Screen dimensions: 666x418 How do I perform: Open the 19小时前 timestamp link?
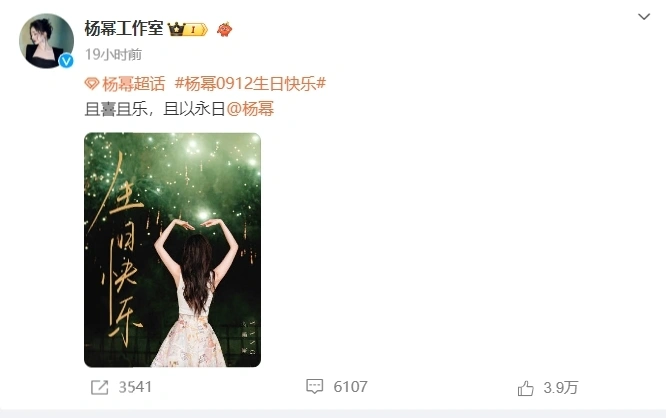click(x=113, y=55)
